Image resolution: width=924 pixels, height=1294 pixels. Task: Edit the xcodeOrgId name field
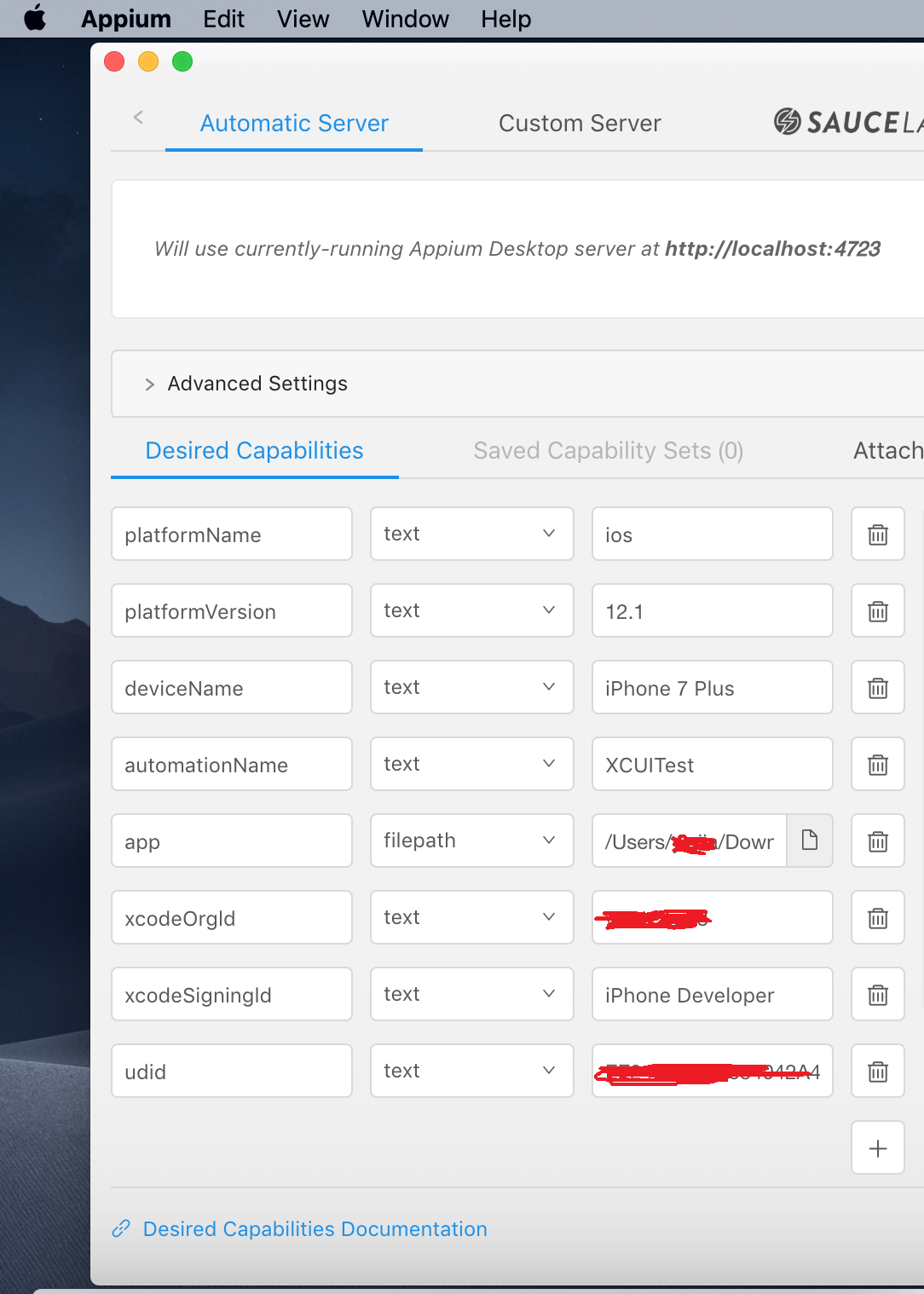pos(232,918)
